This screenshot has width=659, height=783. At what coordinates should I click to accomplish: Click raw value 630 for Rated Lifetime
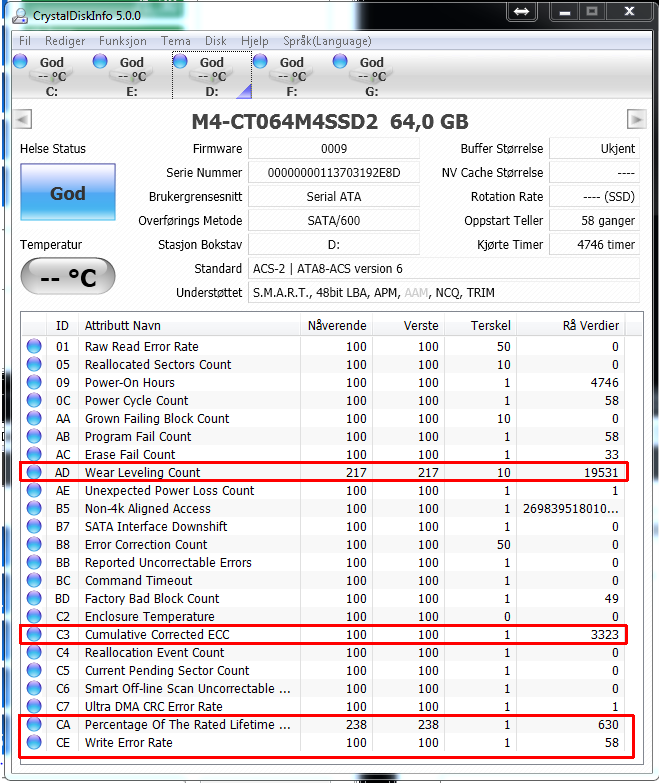pos(608,724)
